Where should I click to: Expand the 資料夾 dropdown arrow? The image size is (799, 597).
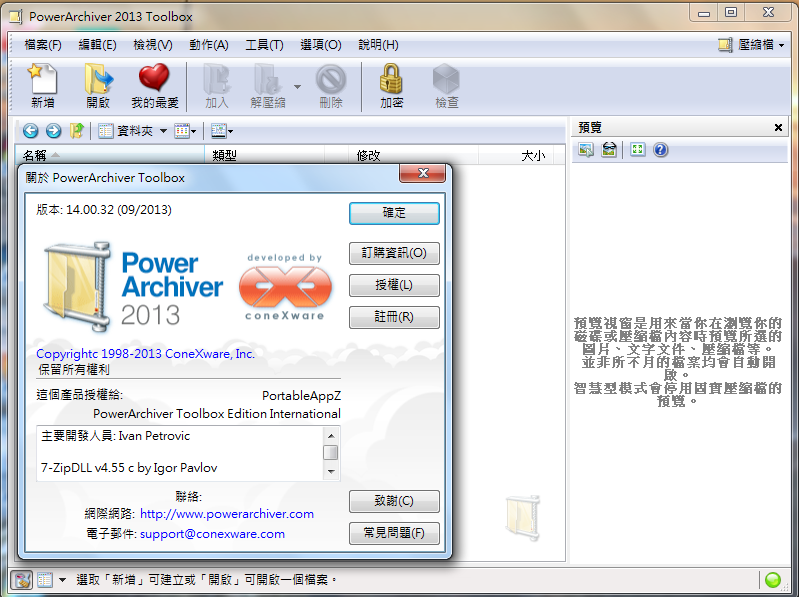[163, 131]
